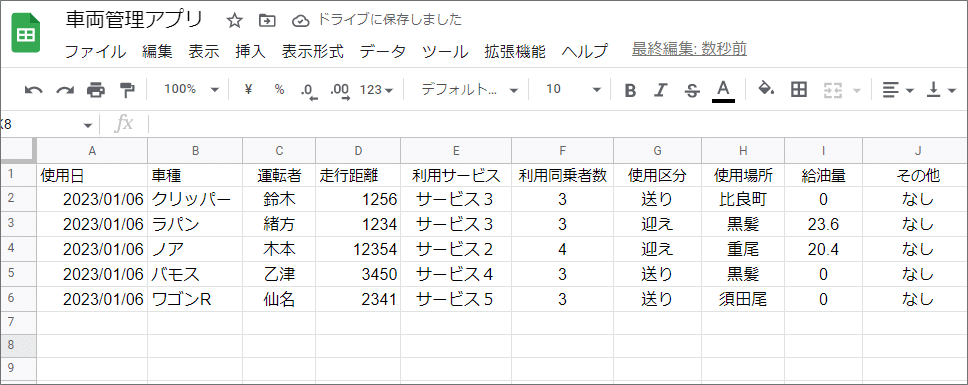Click the 20.4 fuel cell
This screenshot has height=385, width=968.
(x=824, y=249)
